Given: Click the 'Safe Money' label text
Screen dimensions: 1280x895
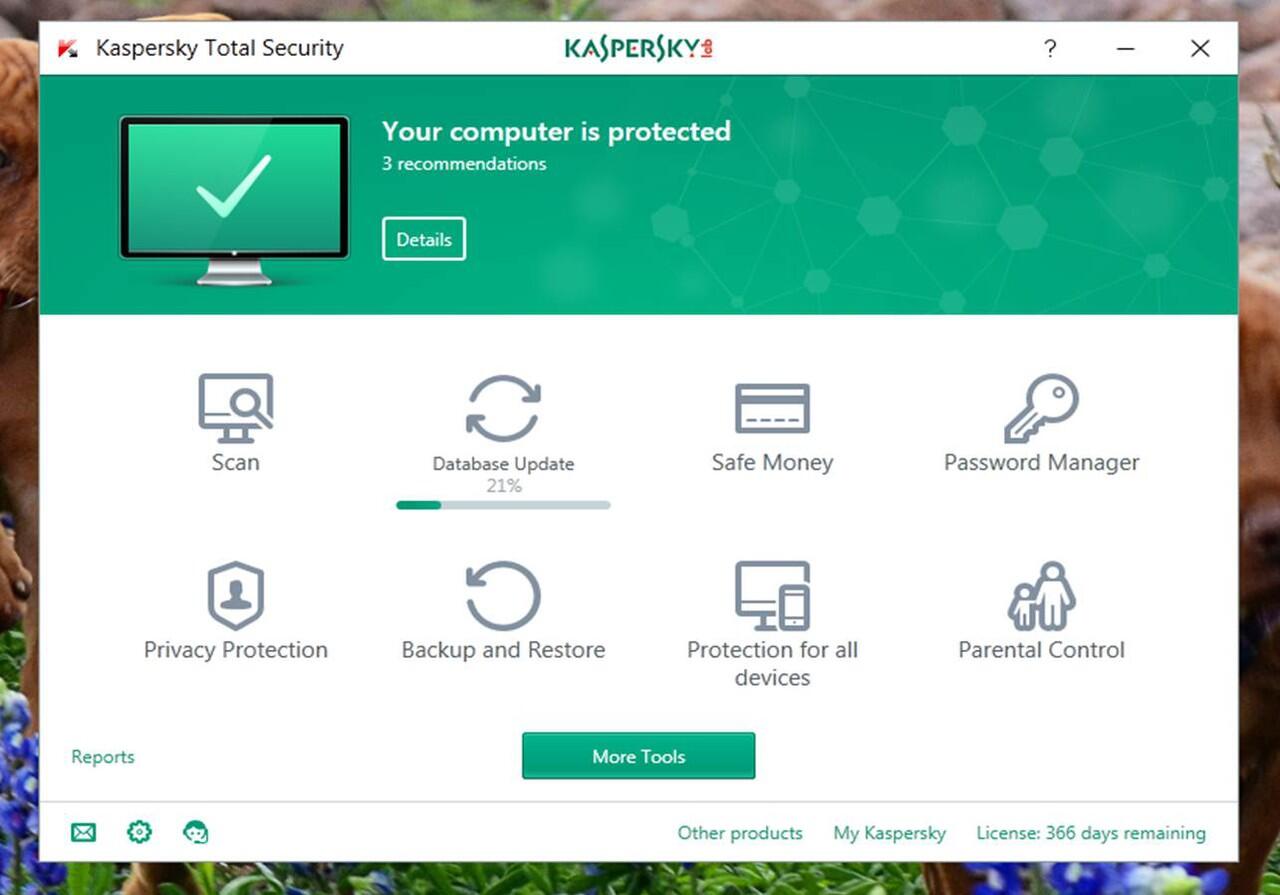Looking at the screenshot, I should 772,462.
